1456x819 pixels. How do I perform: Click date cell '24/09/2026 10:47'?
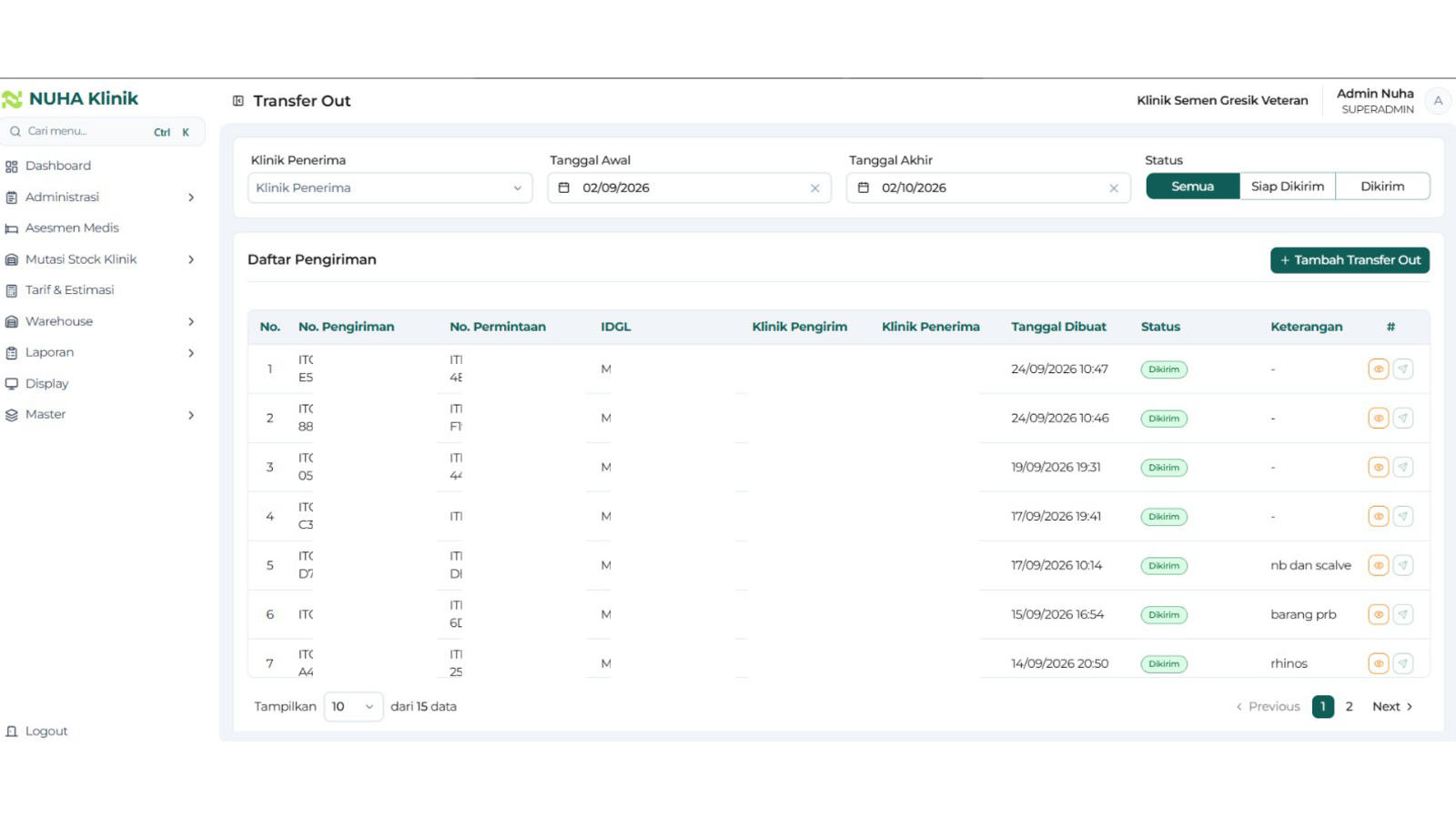click(1059, 369)
